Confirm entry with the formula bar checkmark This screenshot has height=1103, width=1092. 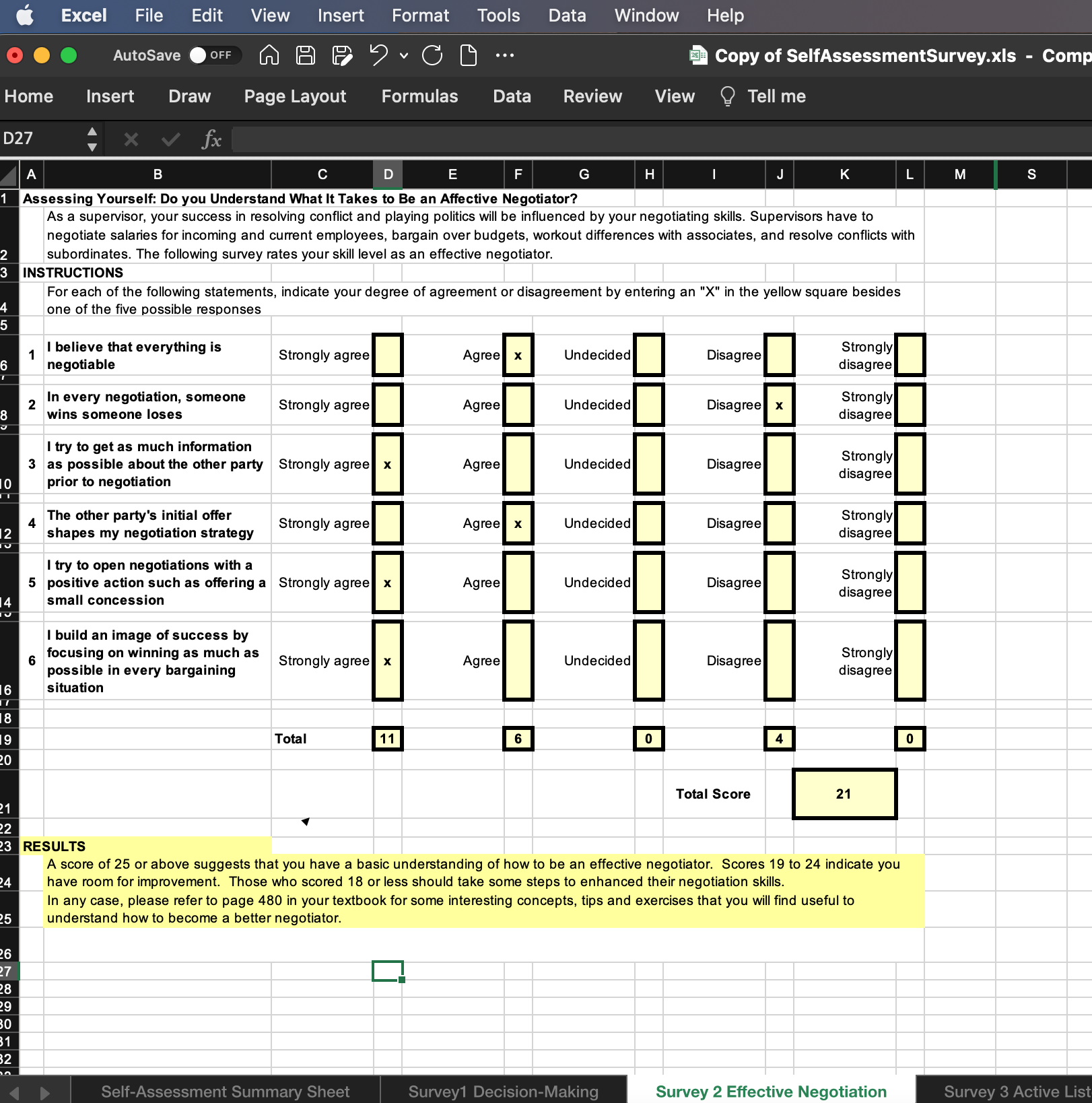tap(170, 140)
